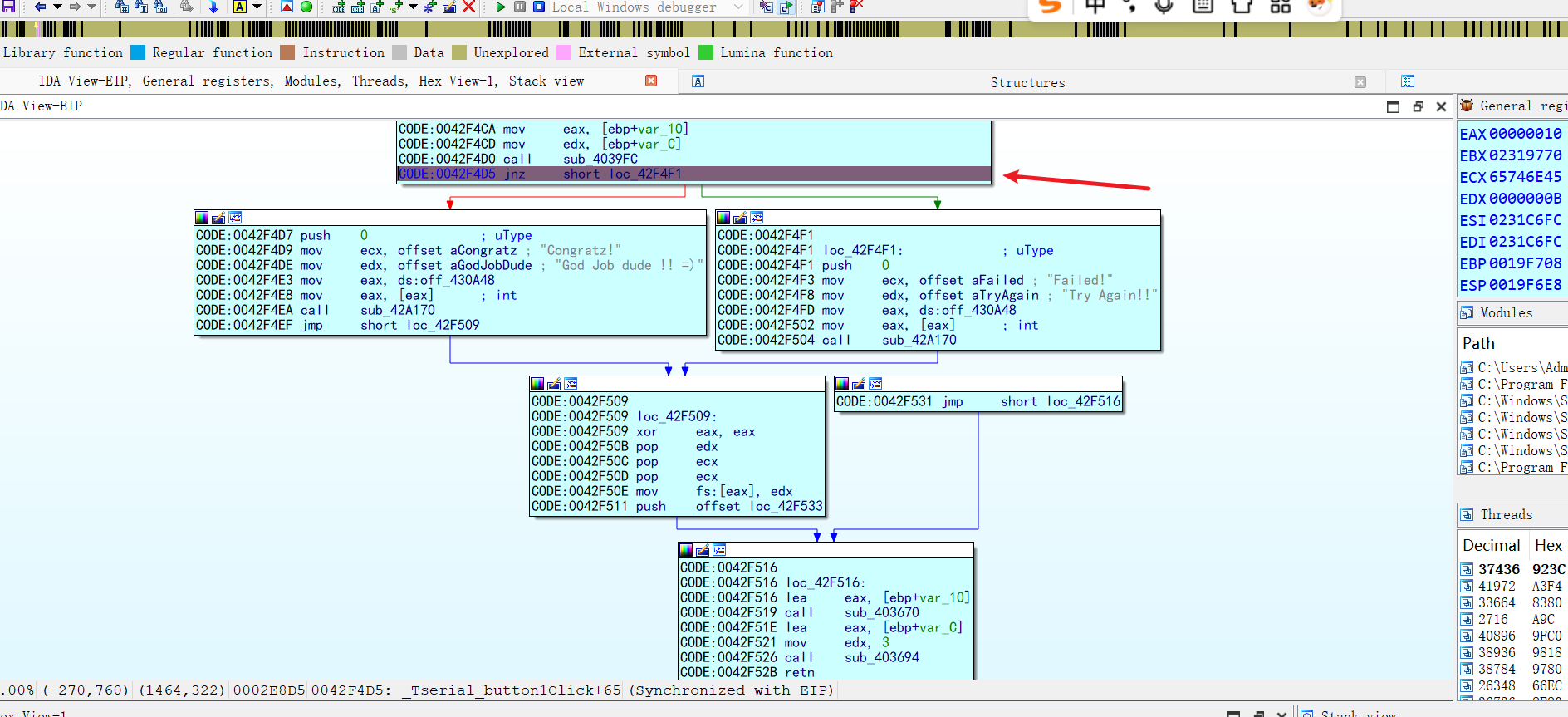The image size is (1568, 717).
Task: Click the Save database floppy icon
Action: [x=9, y=7]
